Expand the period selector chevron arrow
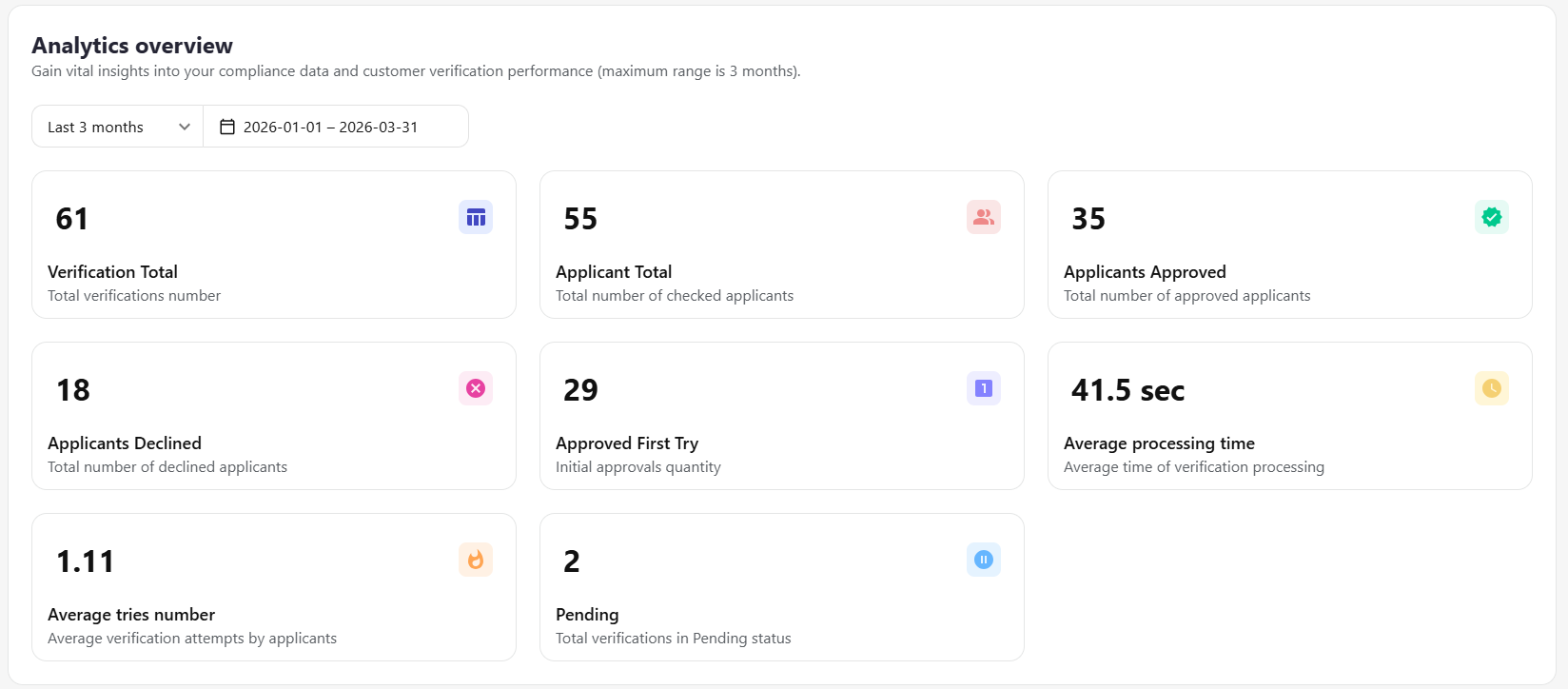The width and height of the screenshot is (1568, 689). [185, 127]
